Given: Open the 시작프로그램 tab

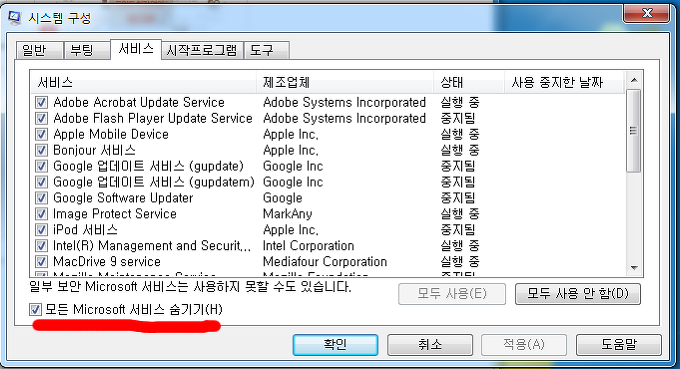Looking at the screenshot, I should 202,50.
